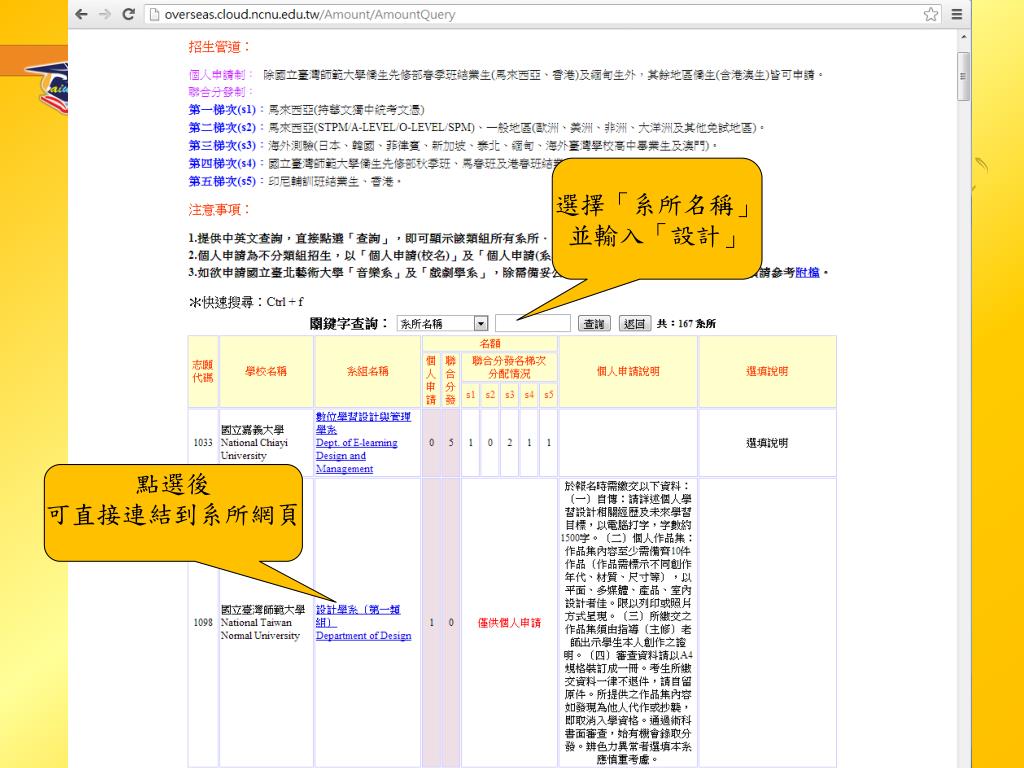Click code 1033 cell

[202, 443]
